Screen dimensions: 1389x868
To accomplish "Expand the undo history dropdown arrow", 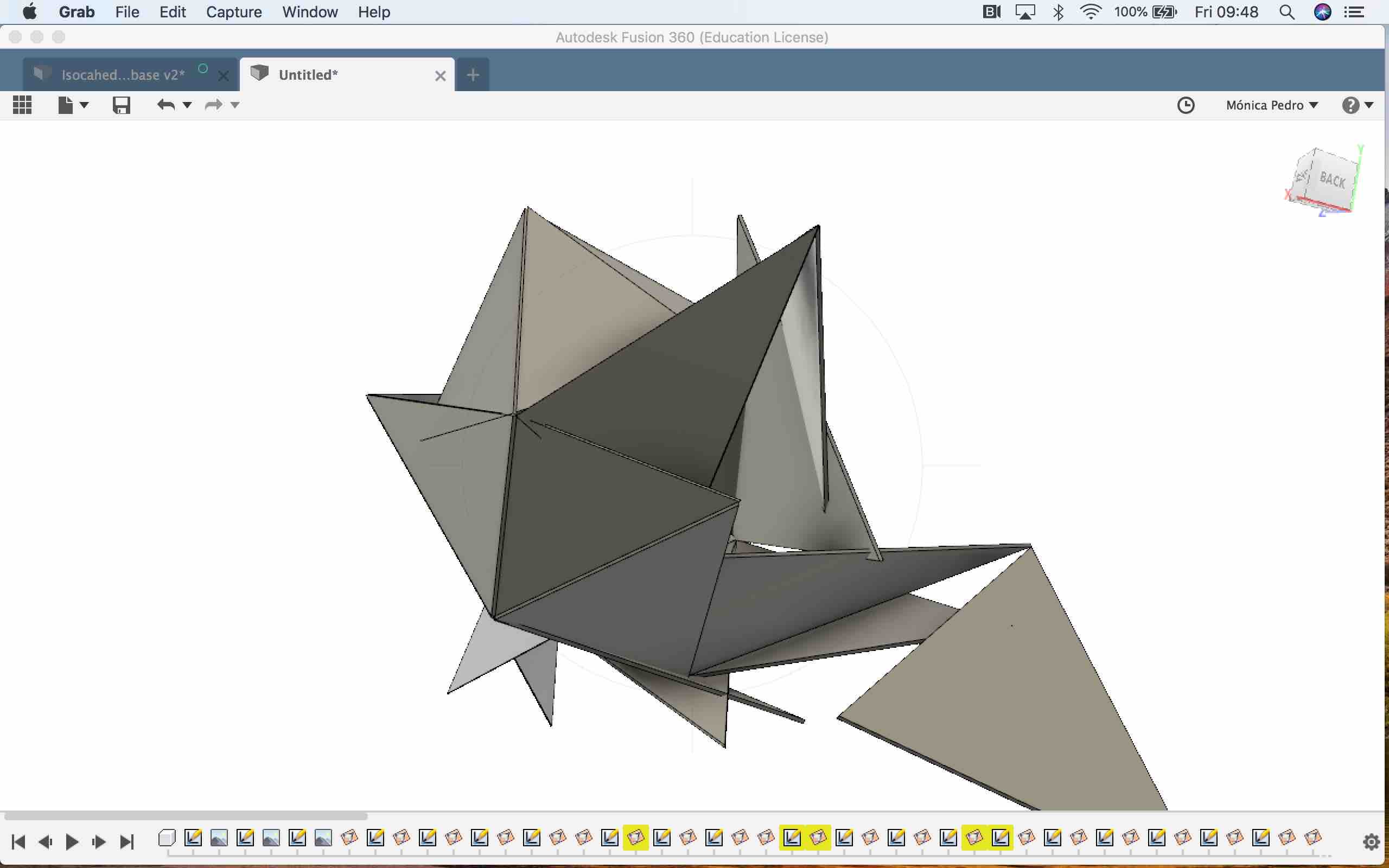I will 187,105.
